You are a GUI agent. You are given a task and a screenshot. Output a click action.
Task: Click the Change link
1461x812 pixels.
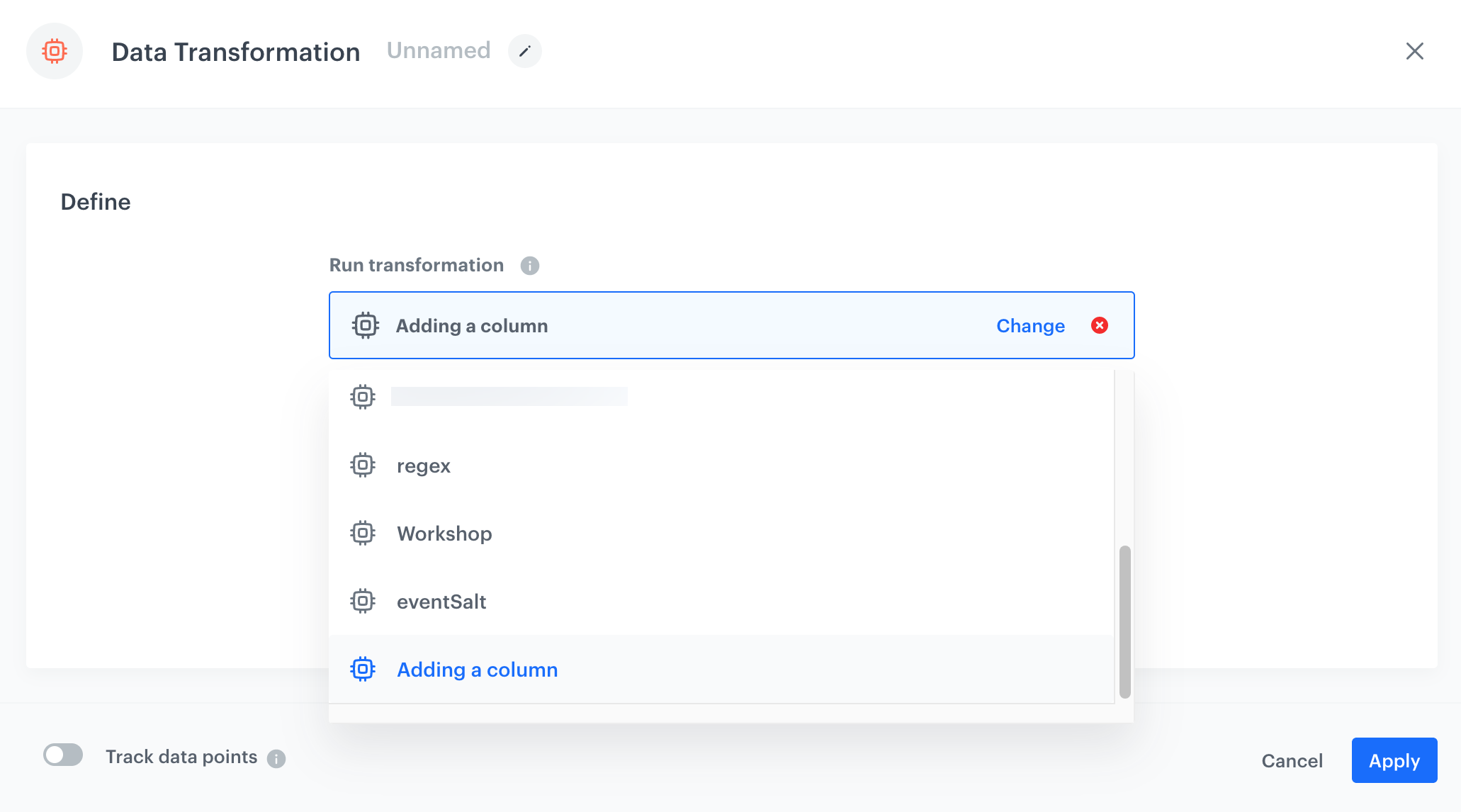(x=1030, y=325)
